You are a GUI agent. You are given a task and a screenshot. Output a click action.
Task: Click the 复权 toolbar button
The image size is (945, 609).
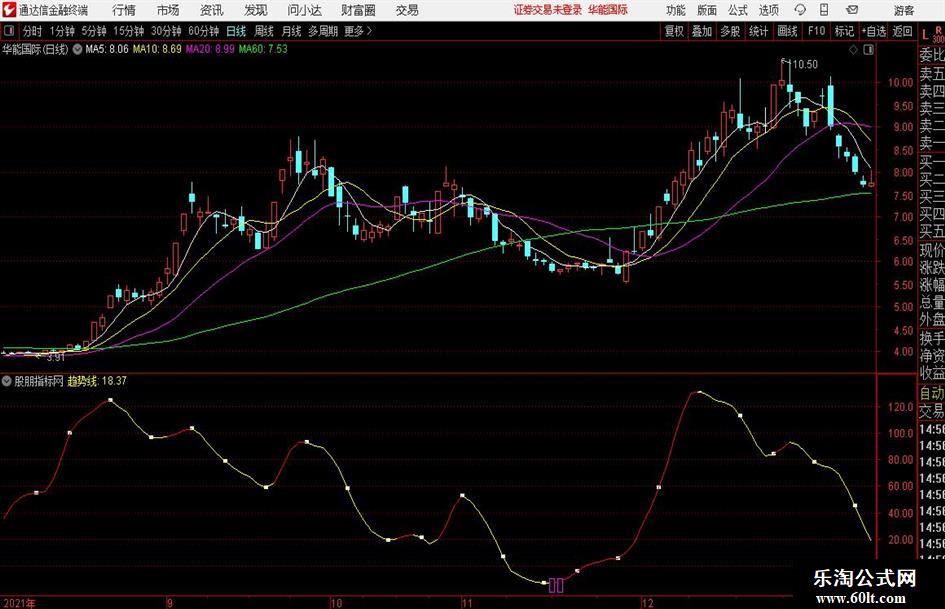pyautogui.click(x=674, y=31)
